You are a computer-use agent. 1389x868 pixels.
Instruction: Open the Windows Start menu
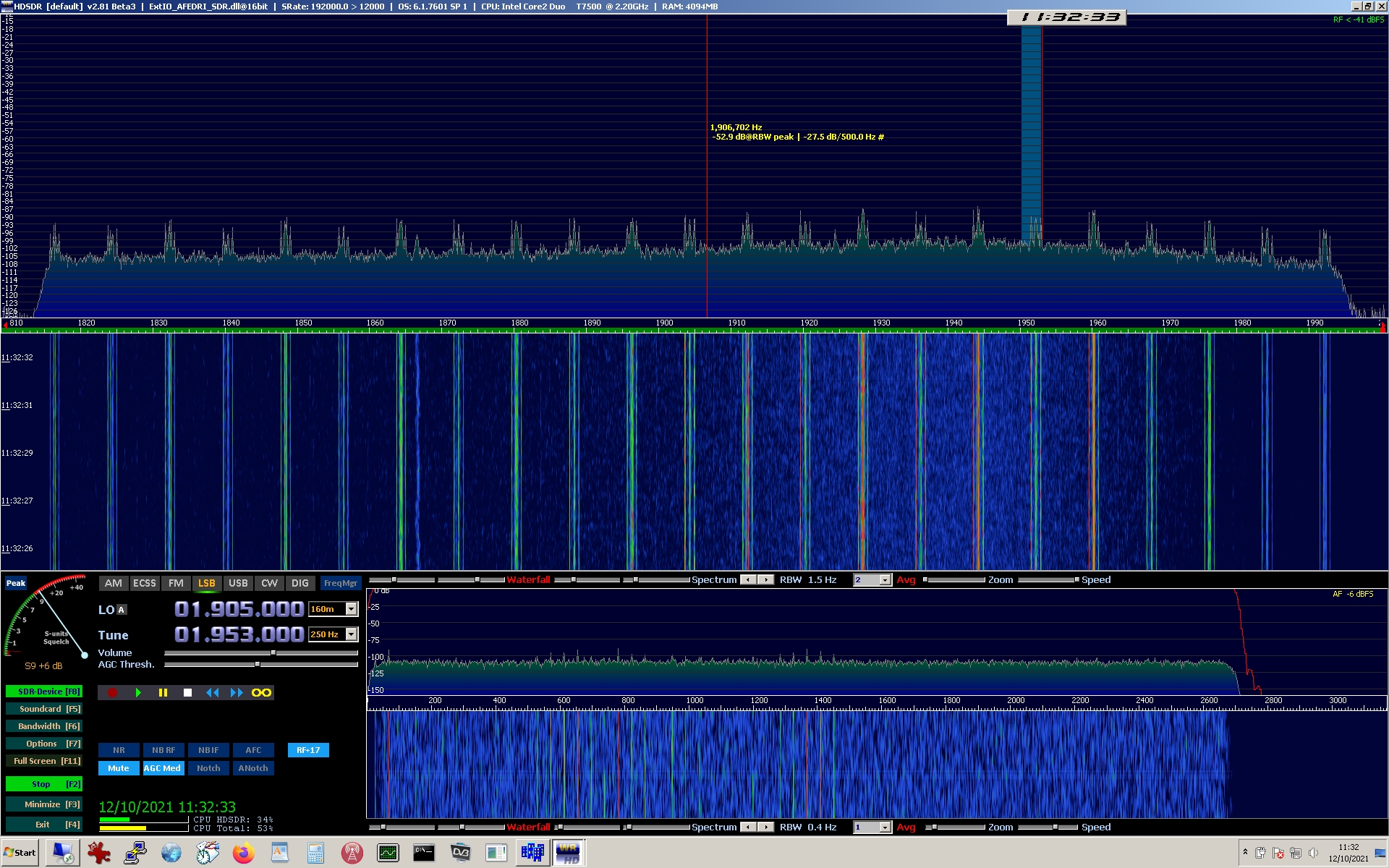click(20, 853)
